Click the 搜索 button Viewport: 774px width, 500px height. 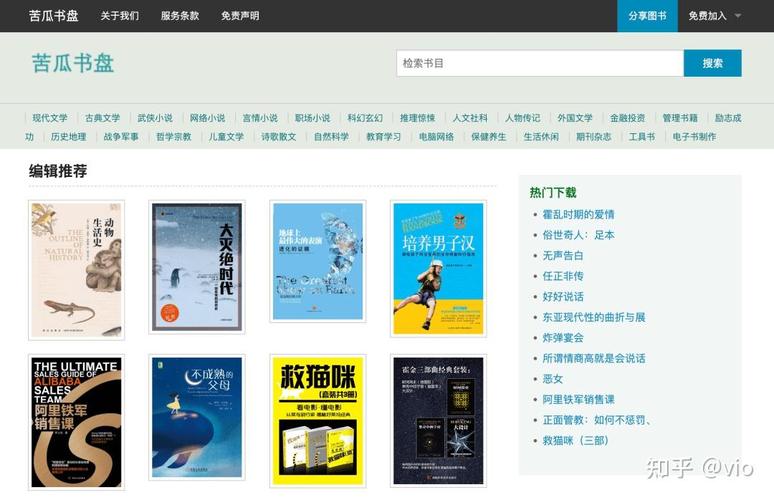pos(712,63)
